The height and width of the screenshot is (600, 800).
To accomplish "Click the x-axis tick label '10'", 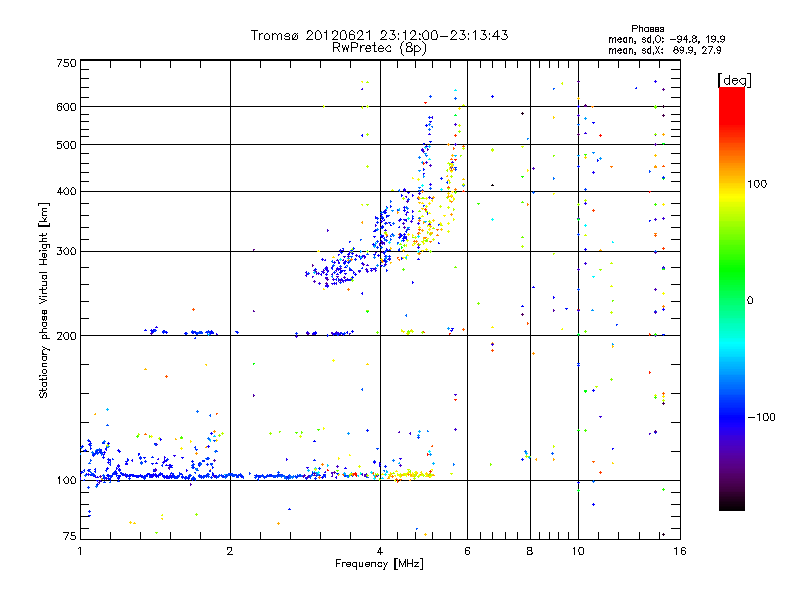I will [x=578, y=551].
